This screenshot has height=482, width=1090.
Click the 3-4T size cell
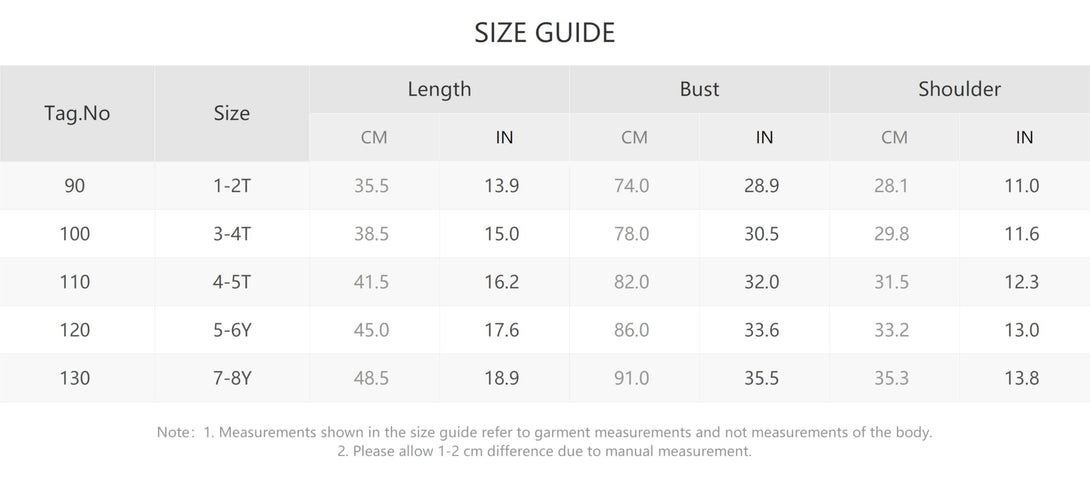point(231,234)
